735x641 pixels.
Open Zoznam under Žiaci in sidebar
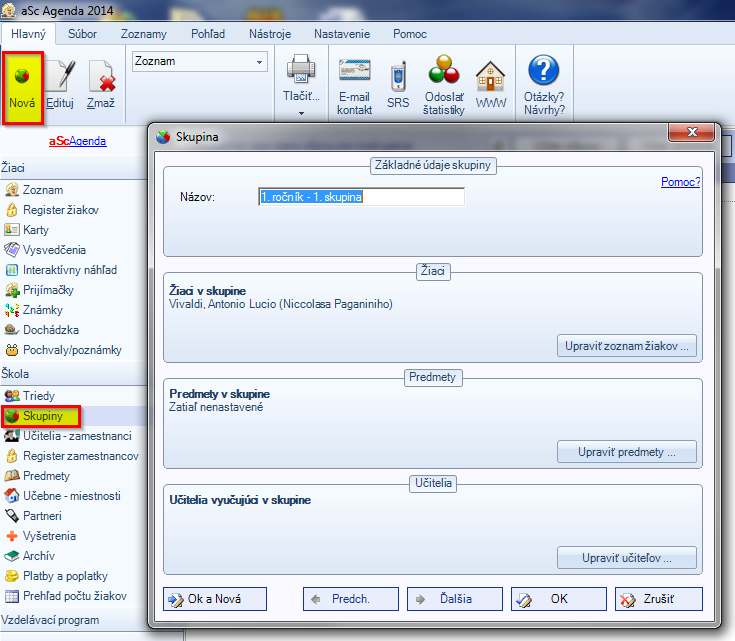point(34,190)
